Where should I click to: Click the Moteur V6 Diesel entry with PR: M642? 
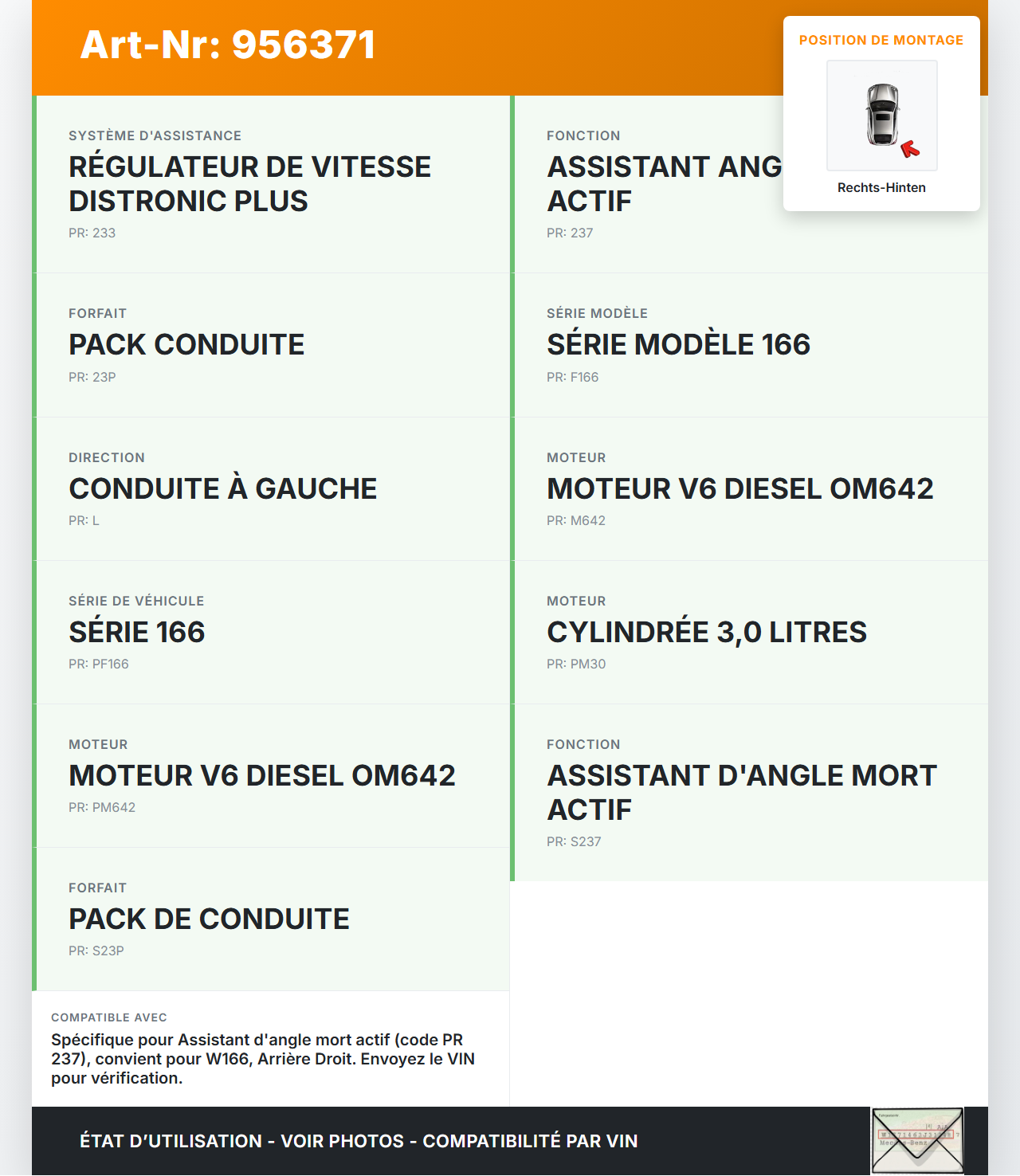[x=749, y=488]
